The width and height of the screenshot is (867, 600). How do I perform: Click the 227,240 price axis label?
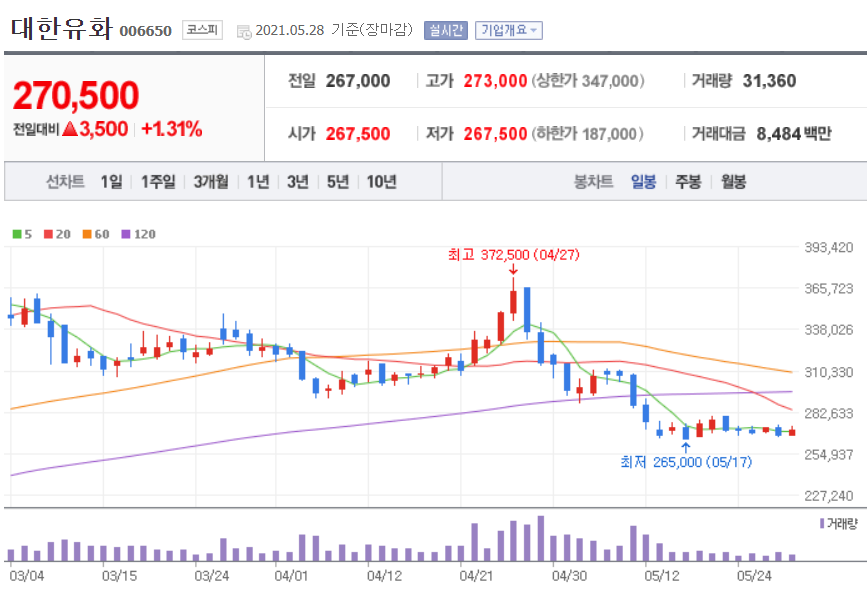pyautogui.click(x=828, y=496)
